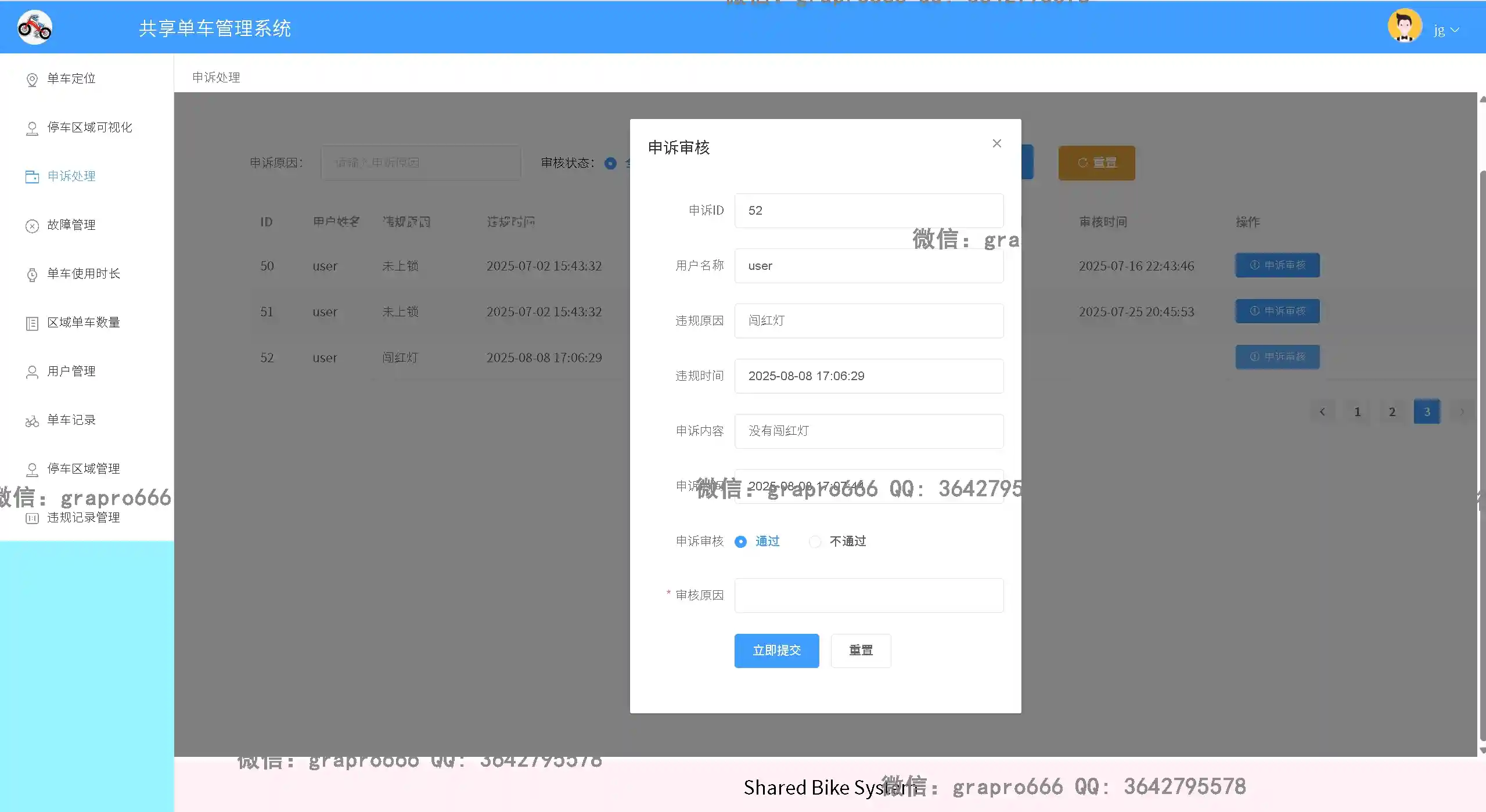
Task: Open 违规记录管理 menu item
Action: pos(83,517)
